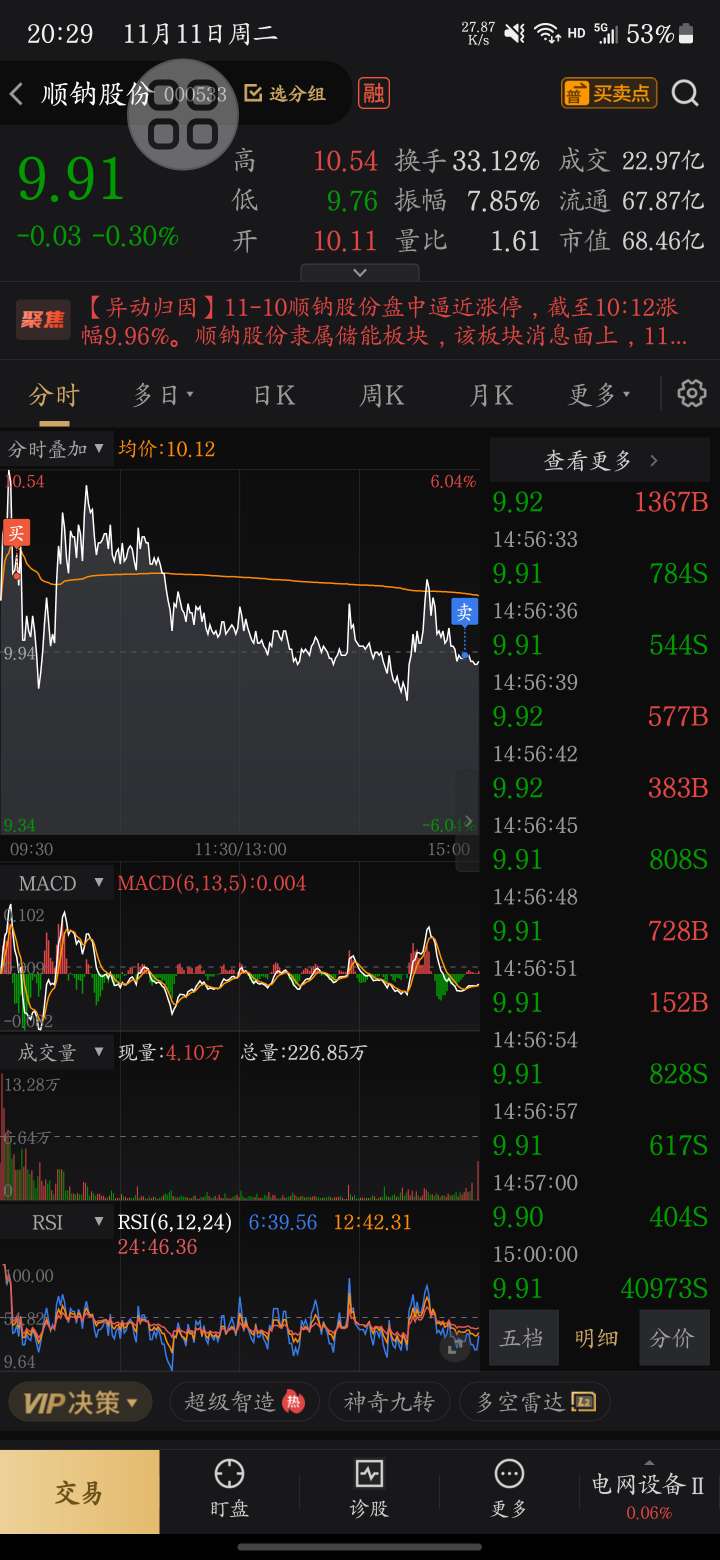Open the 更多 chart period dropdown

[x=600, y=395]
